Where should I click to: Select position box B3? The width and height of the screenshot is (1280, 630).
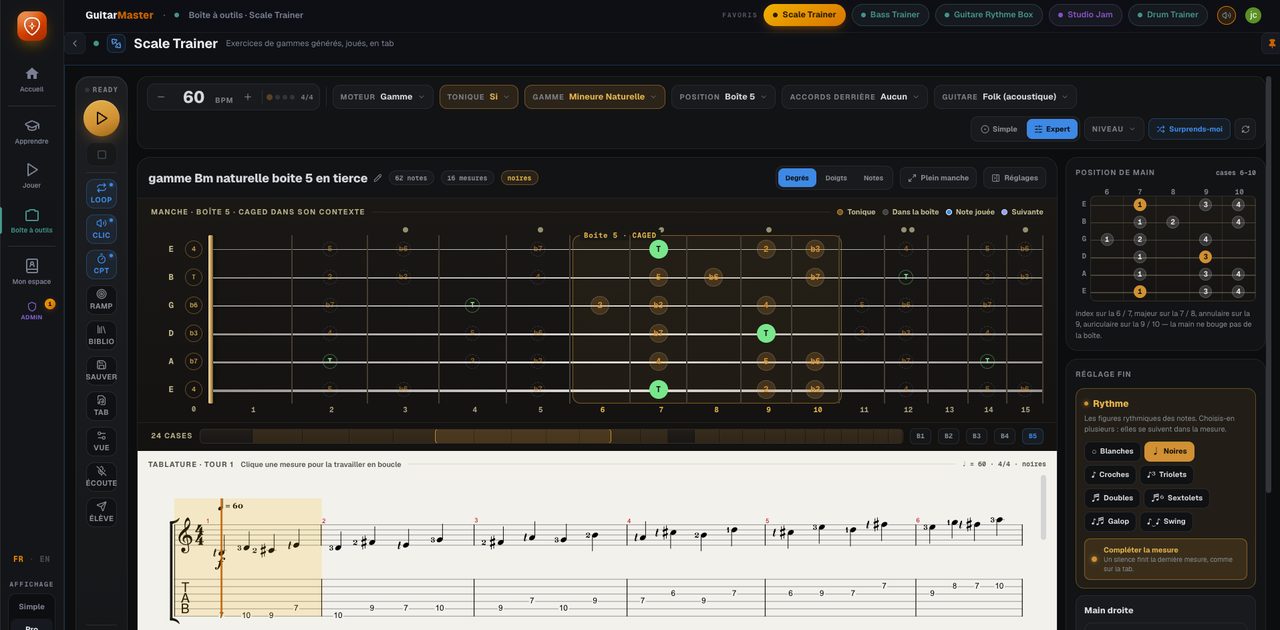coord(976,436)
